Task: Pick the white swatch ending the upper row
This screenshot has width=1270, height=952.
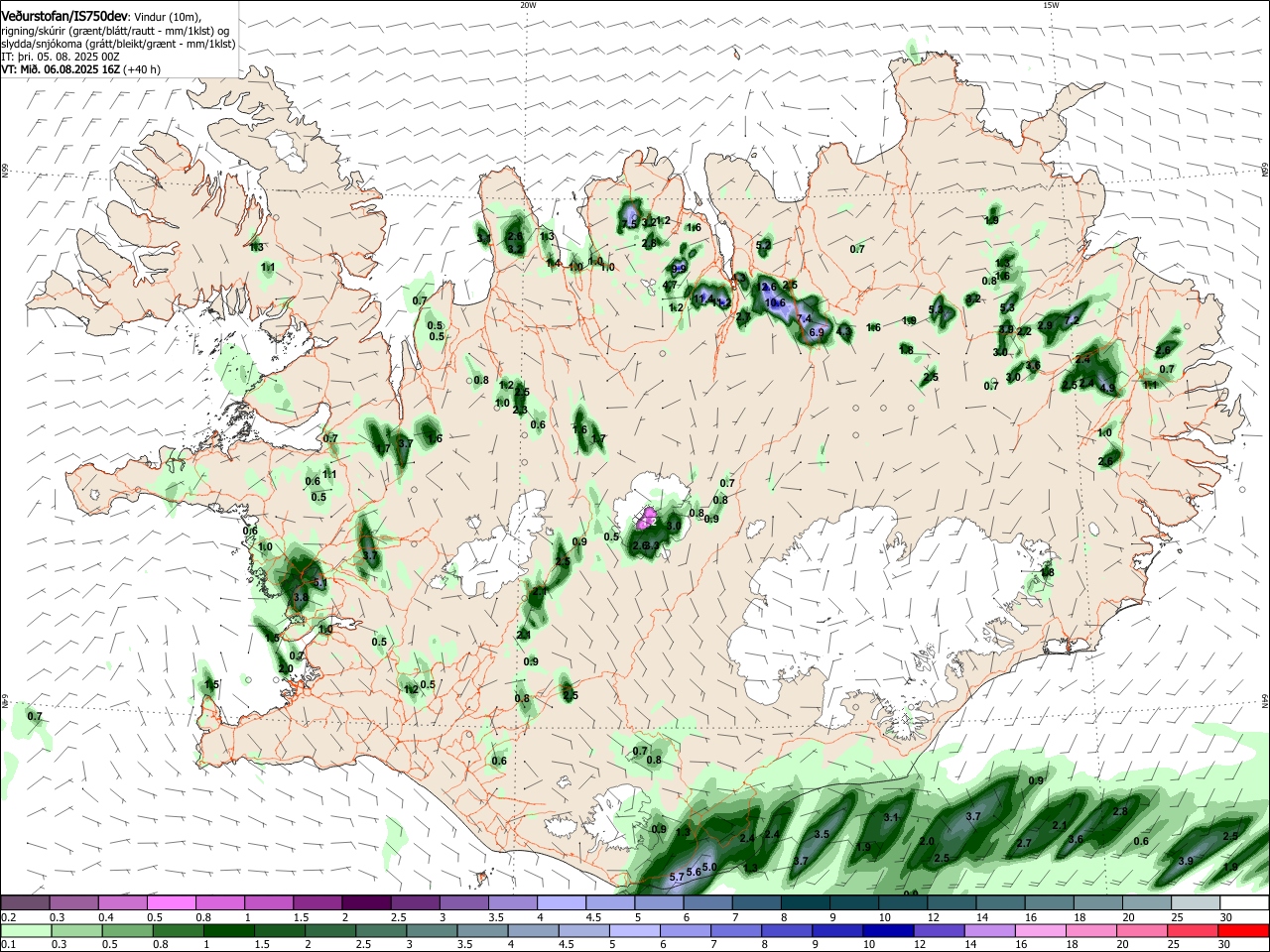Action: (x=1243, y=902)
